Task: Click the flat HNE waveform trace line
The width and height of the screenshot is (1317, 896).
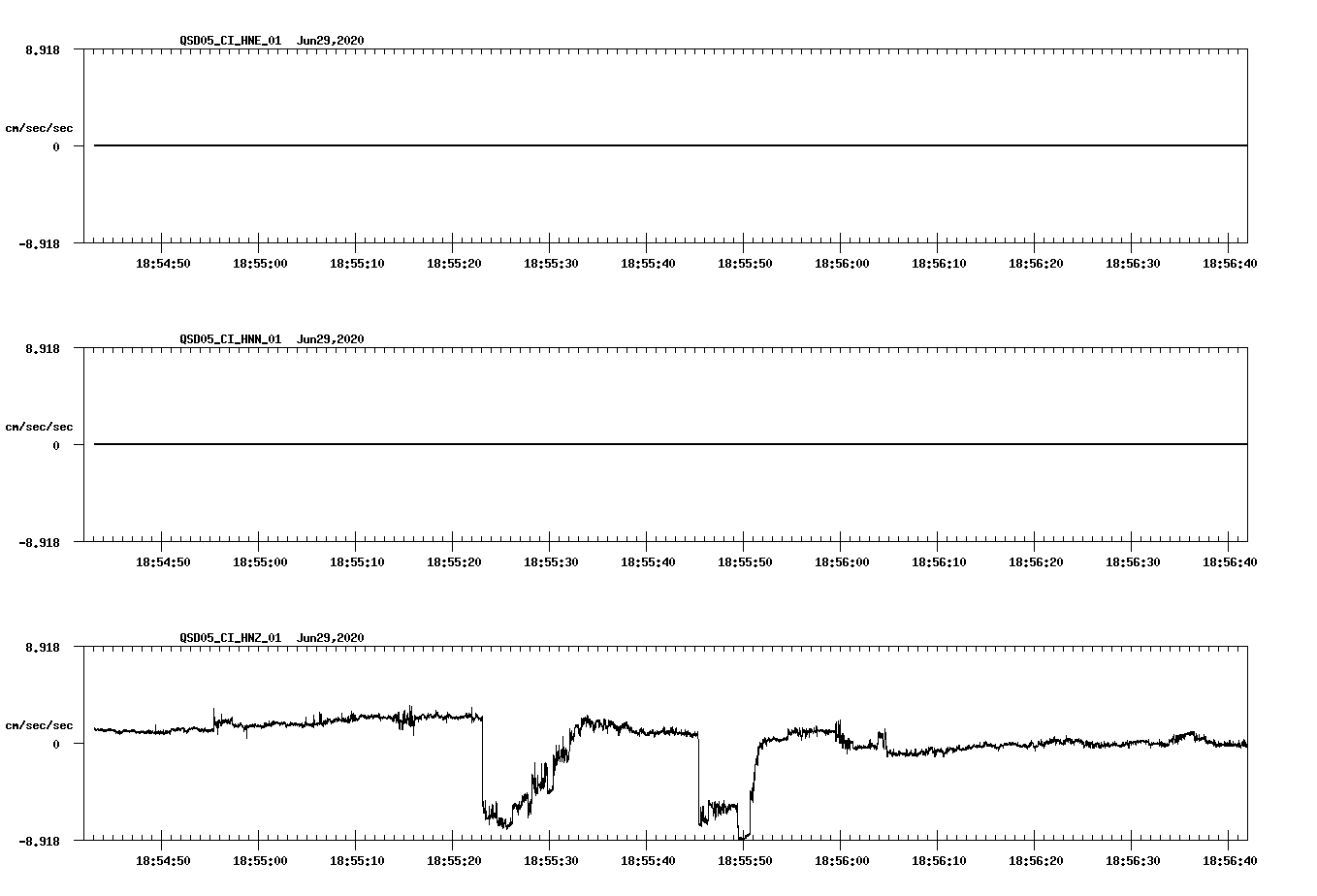Action: [x=670, y=145]
